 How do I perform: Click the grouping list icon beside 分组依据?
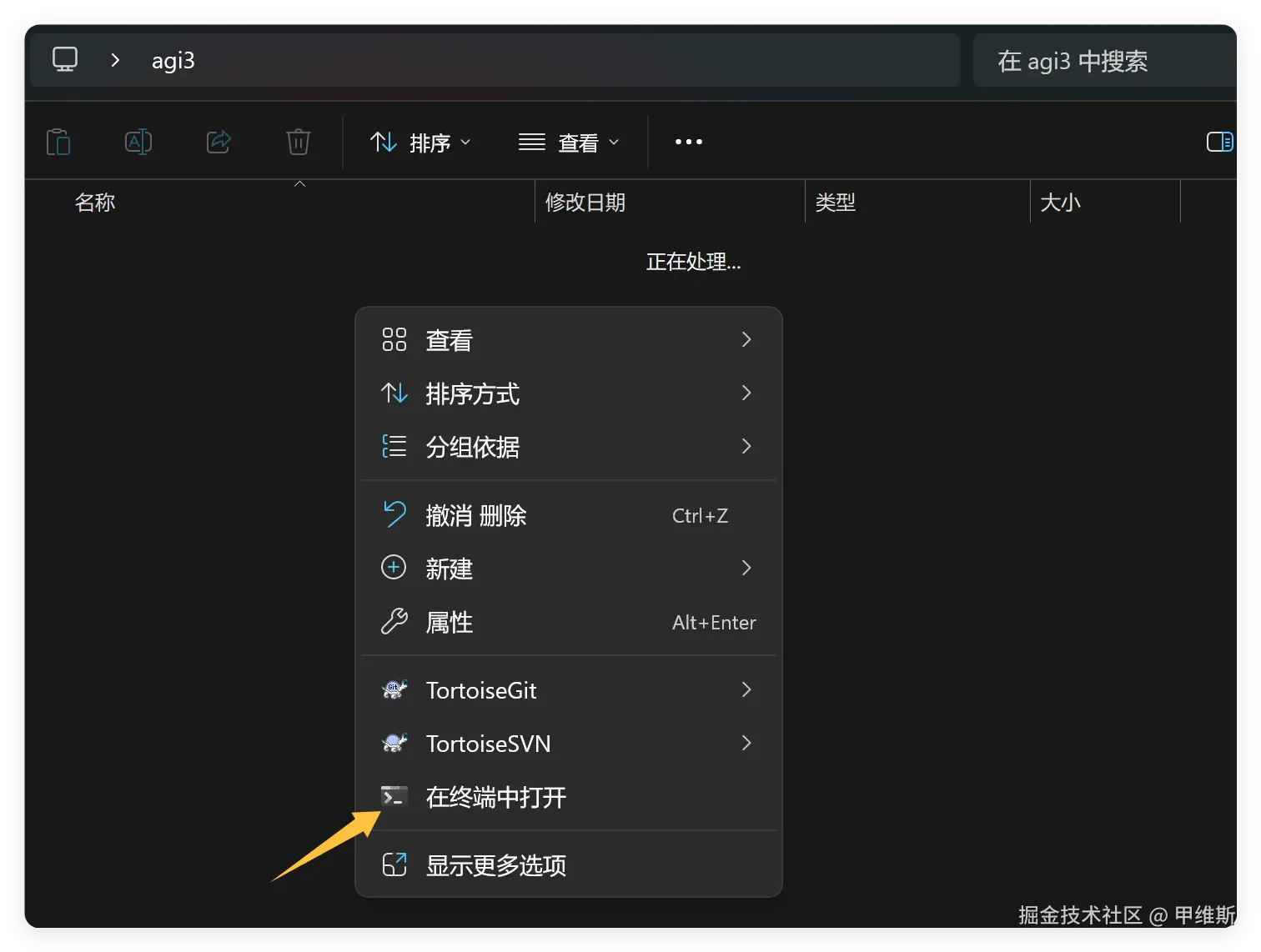394,446
